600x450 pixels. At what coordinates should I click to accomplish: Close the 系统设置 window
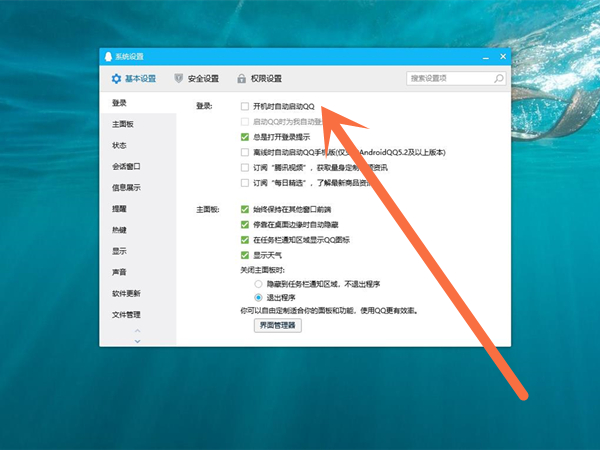[x=503, y=57]
